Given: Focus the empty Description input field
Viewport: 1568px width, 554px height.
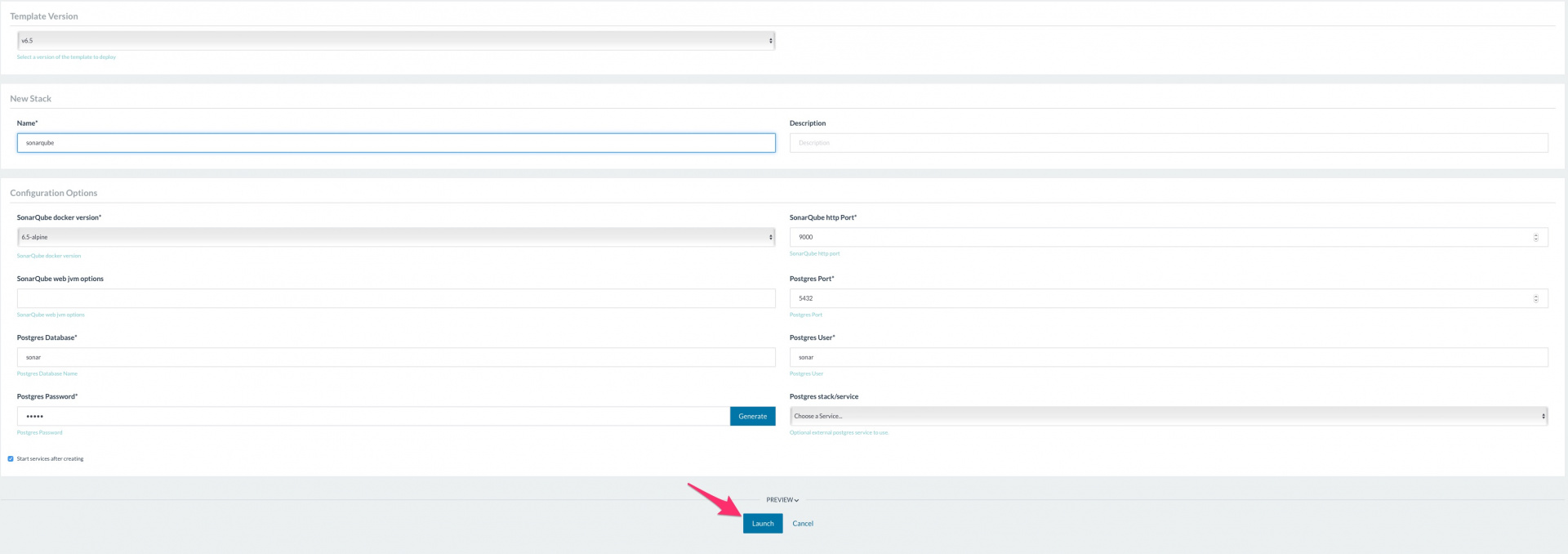Looking at the screenshot, I should tap(1168, 143).
